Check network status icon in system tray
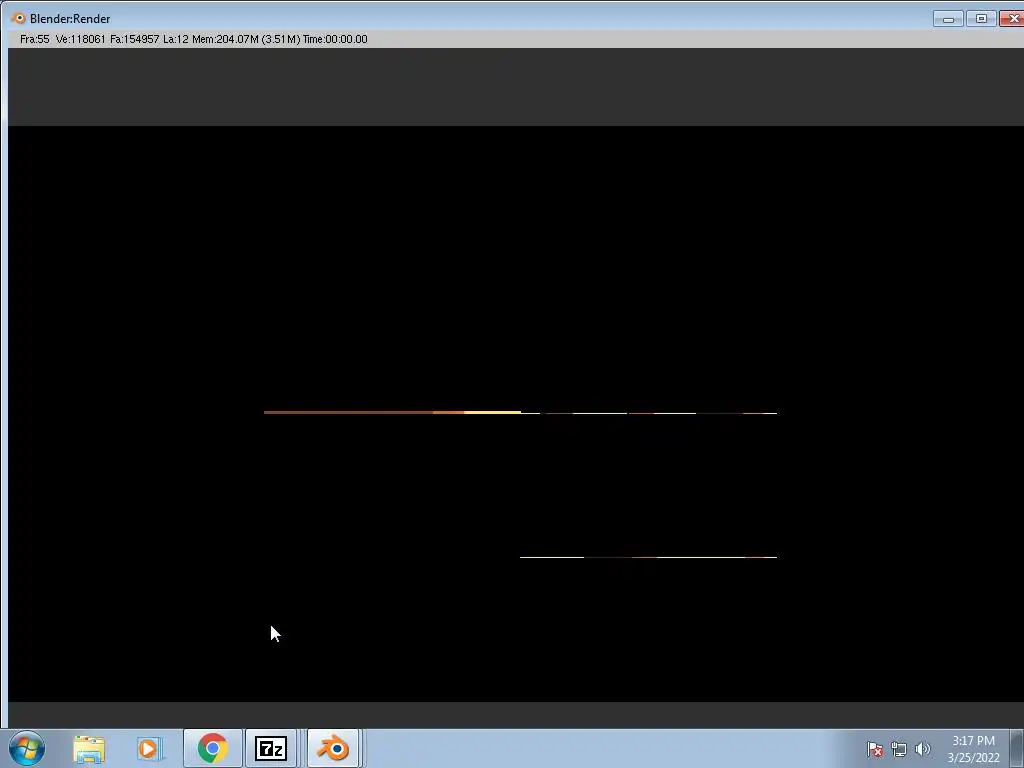This screenshot has width=1024, height=768. click(899, 749)
